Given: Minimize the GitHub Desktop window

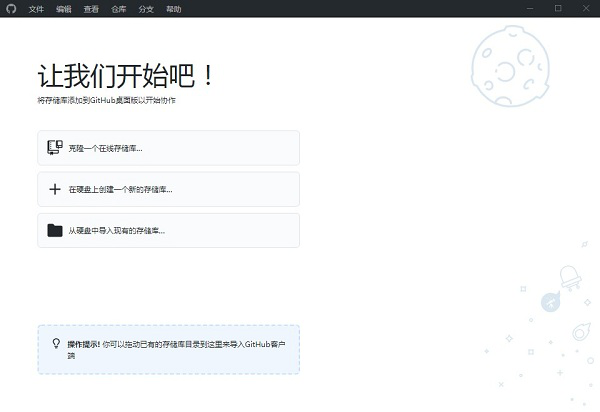Looking at the screenshot, I should click(x=530, y=8).
